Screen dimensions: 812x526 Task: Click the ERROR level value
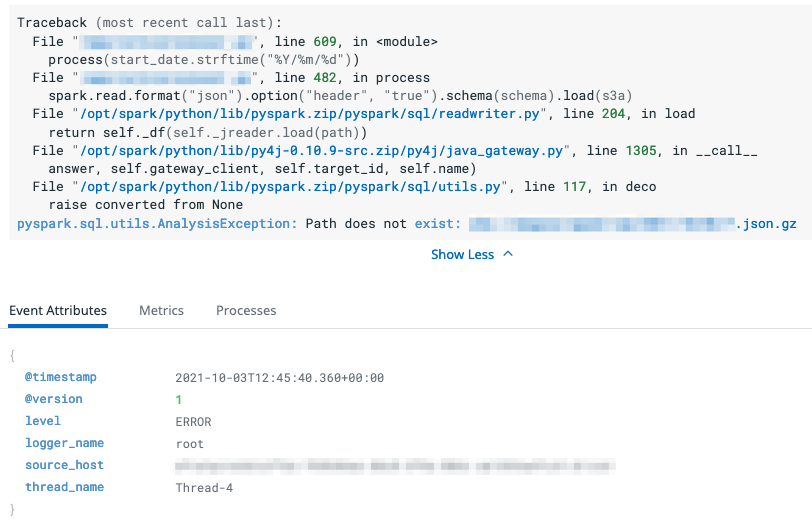pos(193,422)
